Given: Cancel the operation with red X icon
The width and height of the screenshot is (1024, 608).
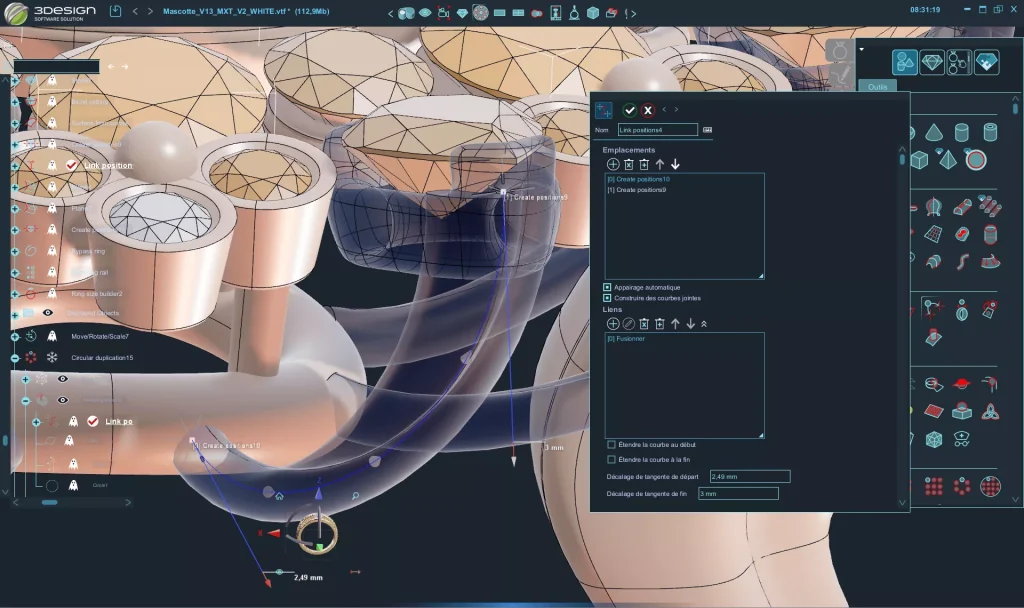Looking at the screenshot, I should pos(648,110).
